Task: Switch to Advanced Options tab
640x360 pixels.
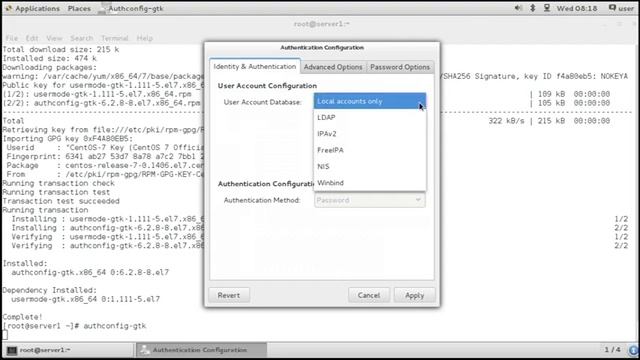Action: [x=333, y=67]
